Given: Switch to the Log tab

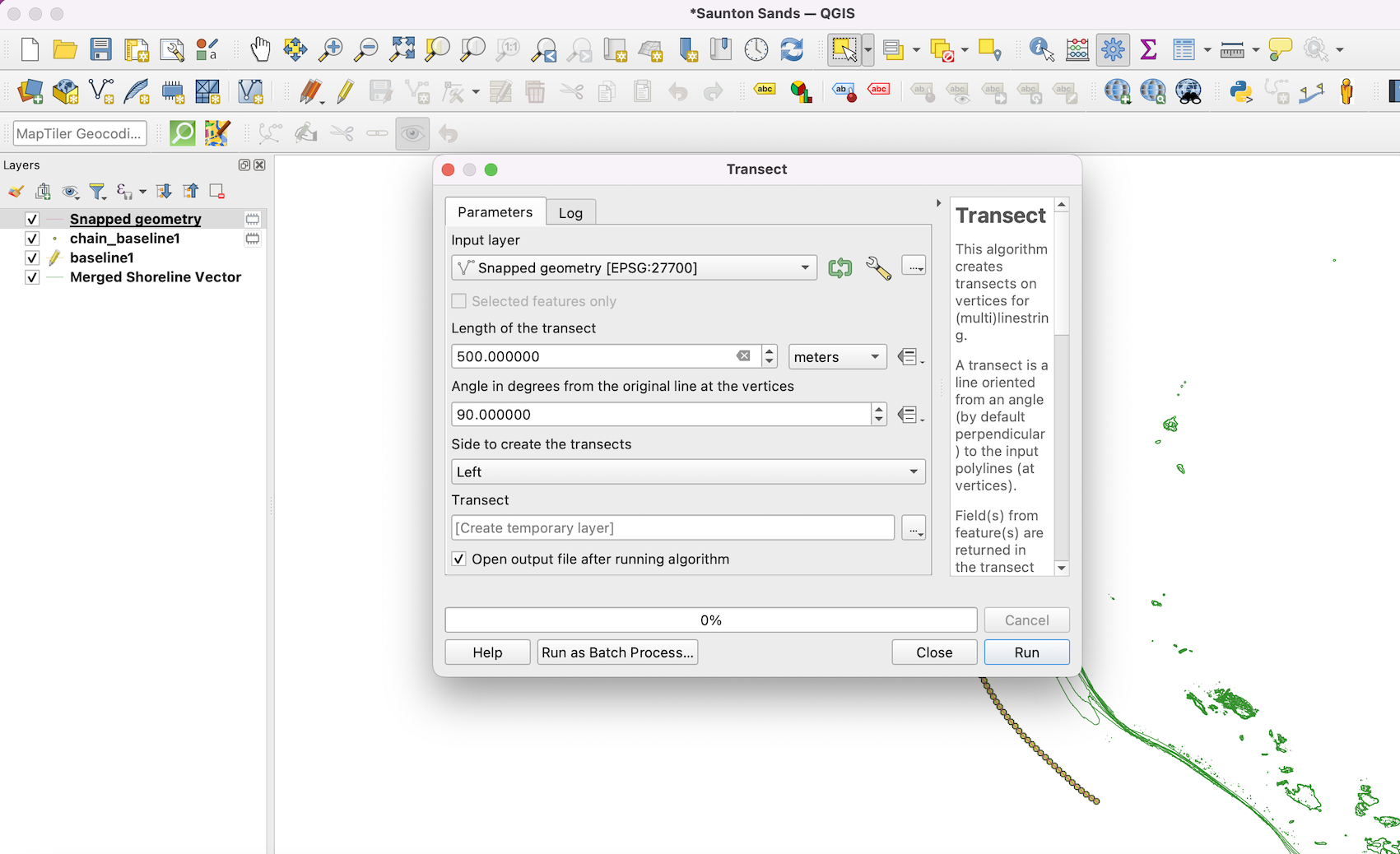Looking at the screenshot, I should (x=570, y=213).
